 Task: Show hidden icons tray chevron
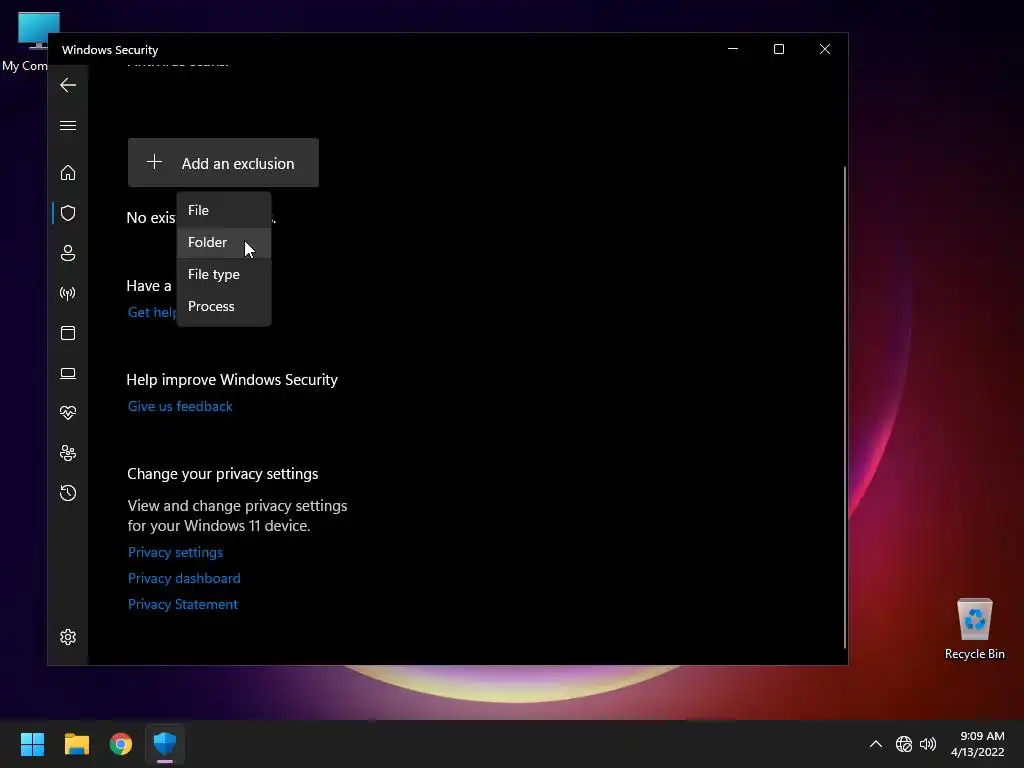click(x=876, y=744)
